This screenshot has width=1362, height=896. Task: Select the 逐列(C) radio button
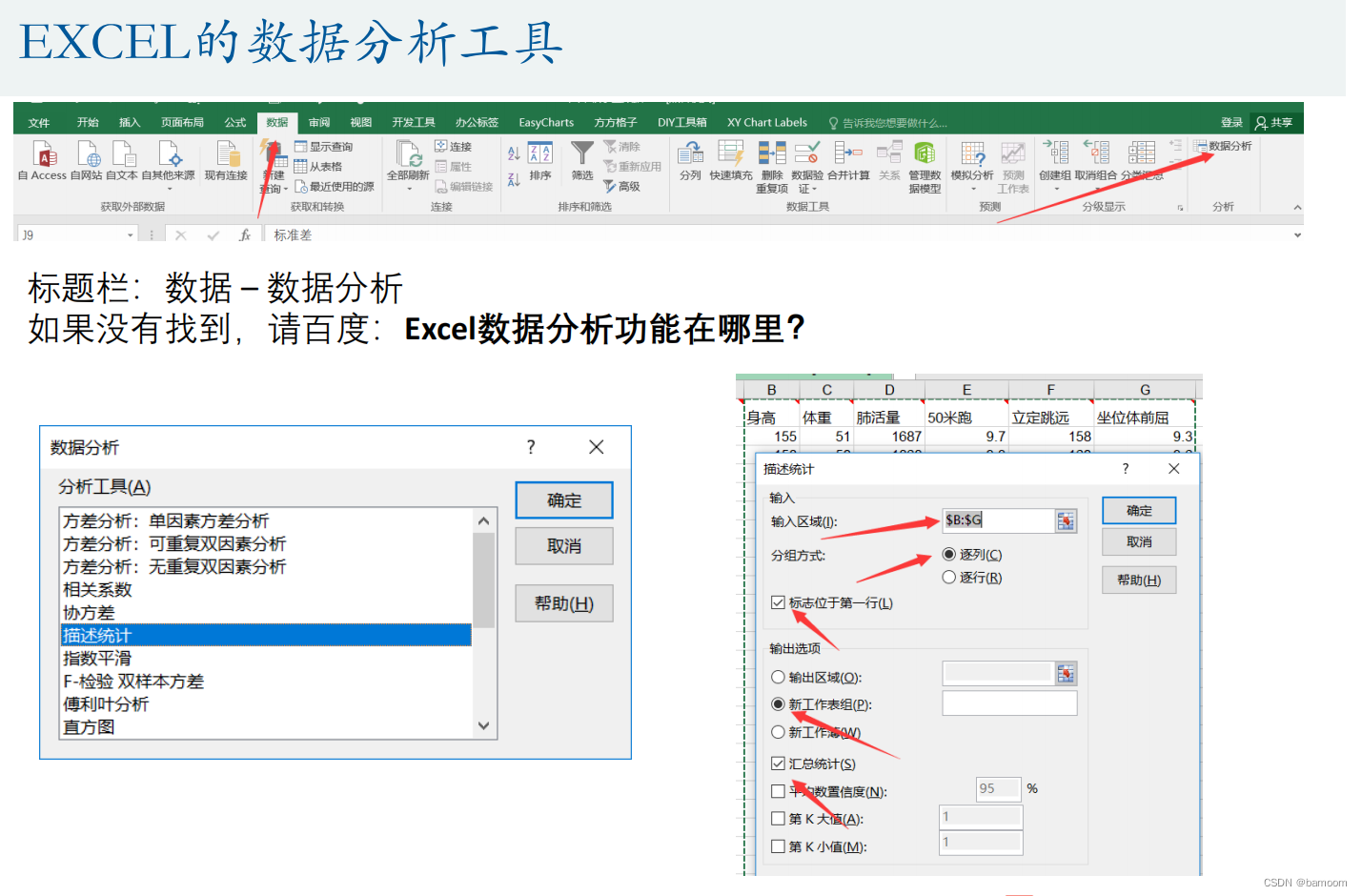[948, 555]
